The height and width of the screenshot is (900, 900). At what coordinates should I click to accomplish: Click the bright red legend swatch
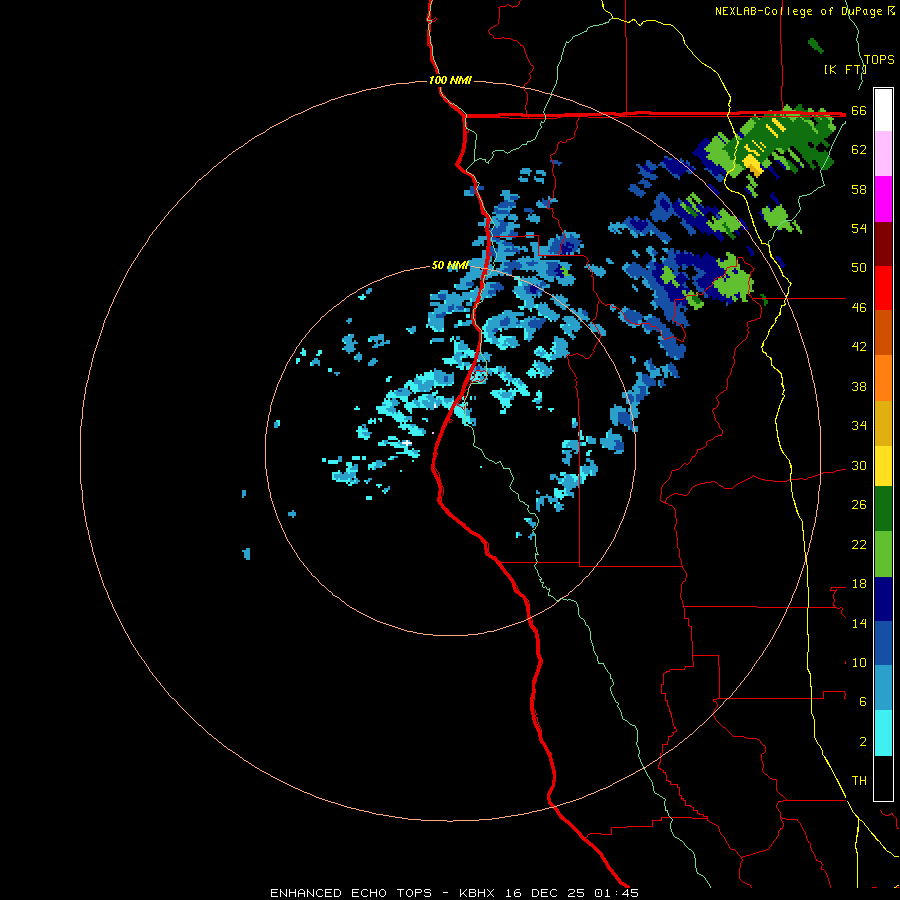[883, 288]
